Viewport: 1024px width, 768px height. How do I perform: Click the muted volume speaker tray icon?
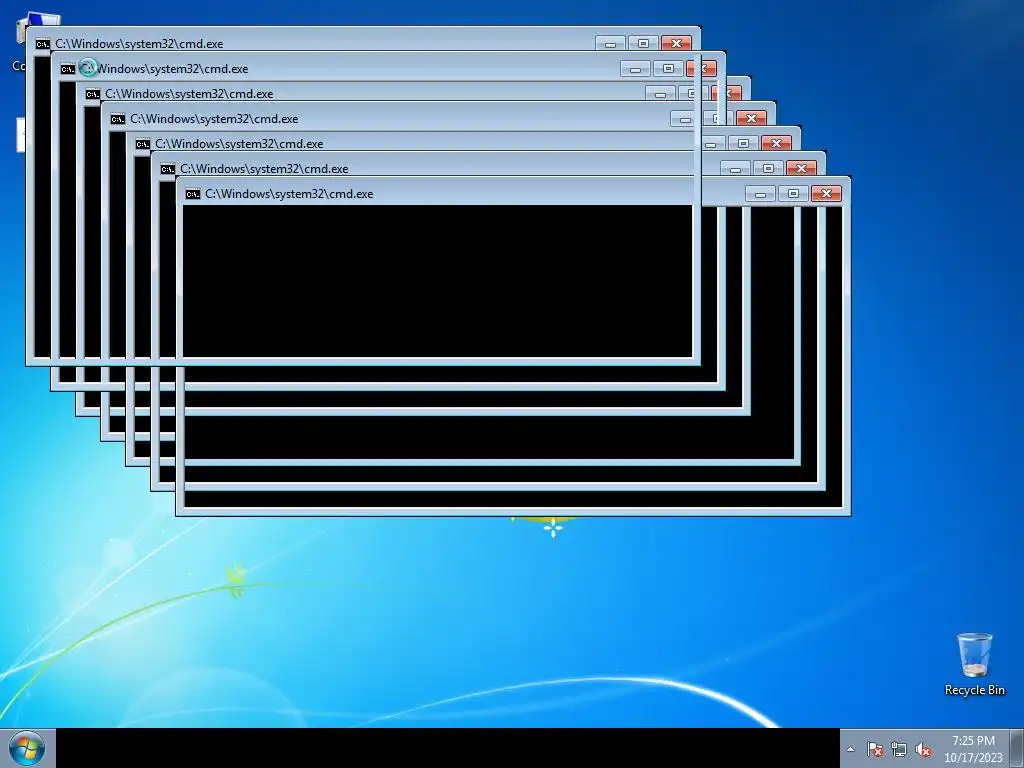(x=923, y=749)
